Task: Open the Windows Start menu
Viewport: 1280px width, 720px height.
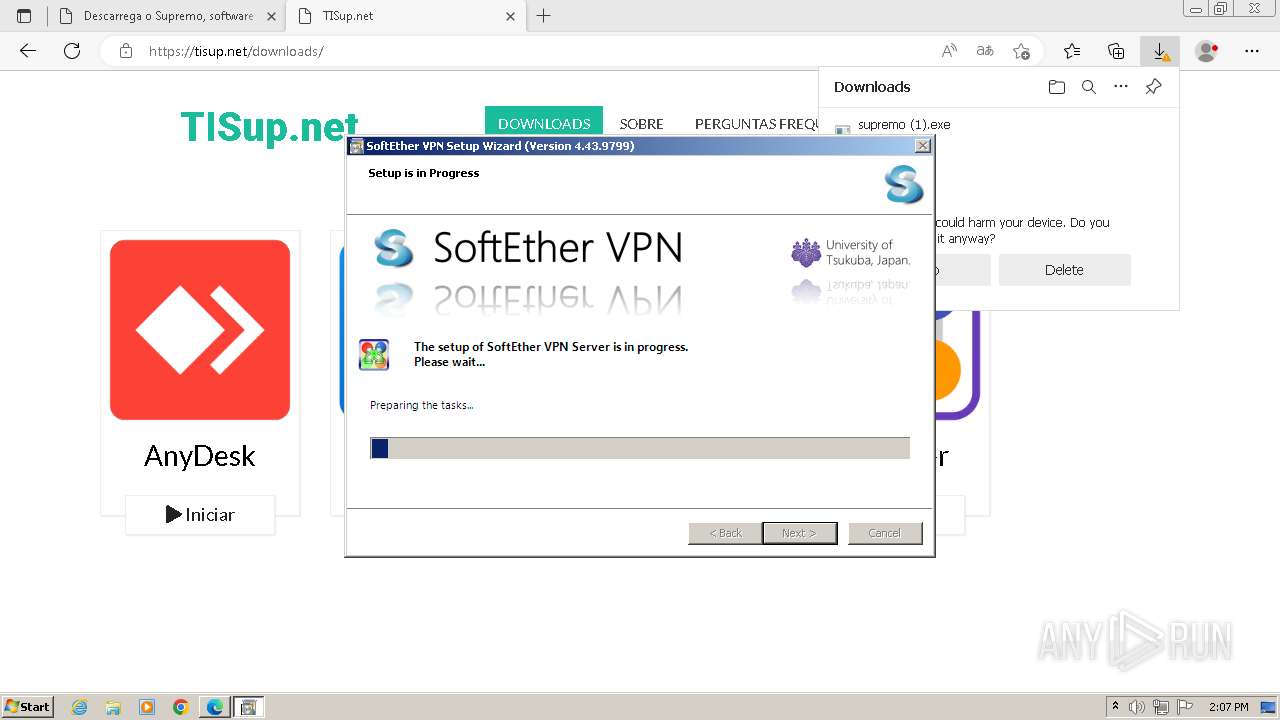Action: click(x=28, y=706)
